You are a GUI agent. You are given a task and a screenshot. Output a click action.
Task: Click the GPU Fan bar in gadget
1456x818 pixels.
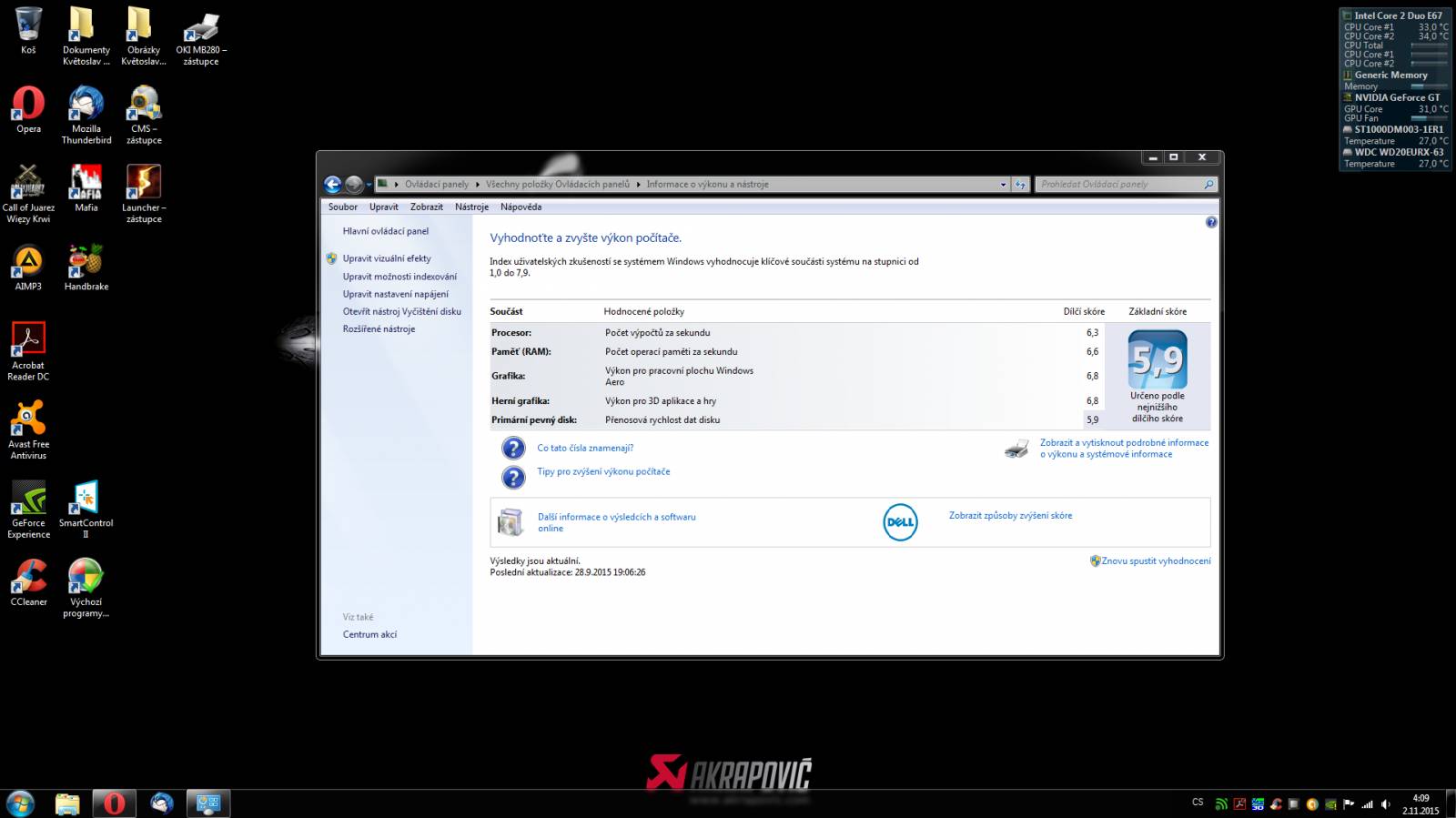pos(1429,118)
